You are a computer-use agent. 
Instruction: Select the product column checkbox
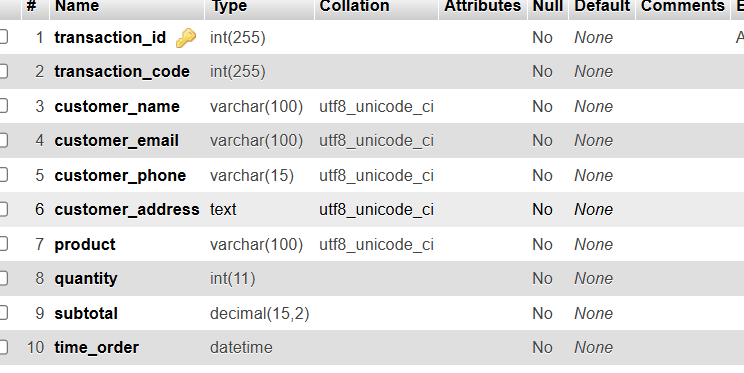tap(3, 244)
